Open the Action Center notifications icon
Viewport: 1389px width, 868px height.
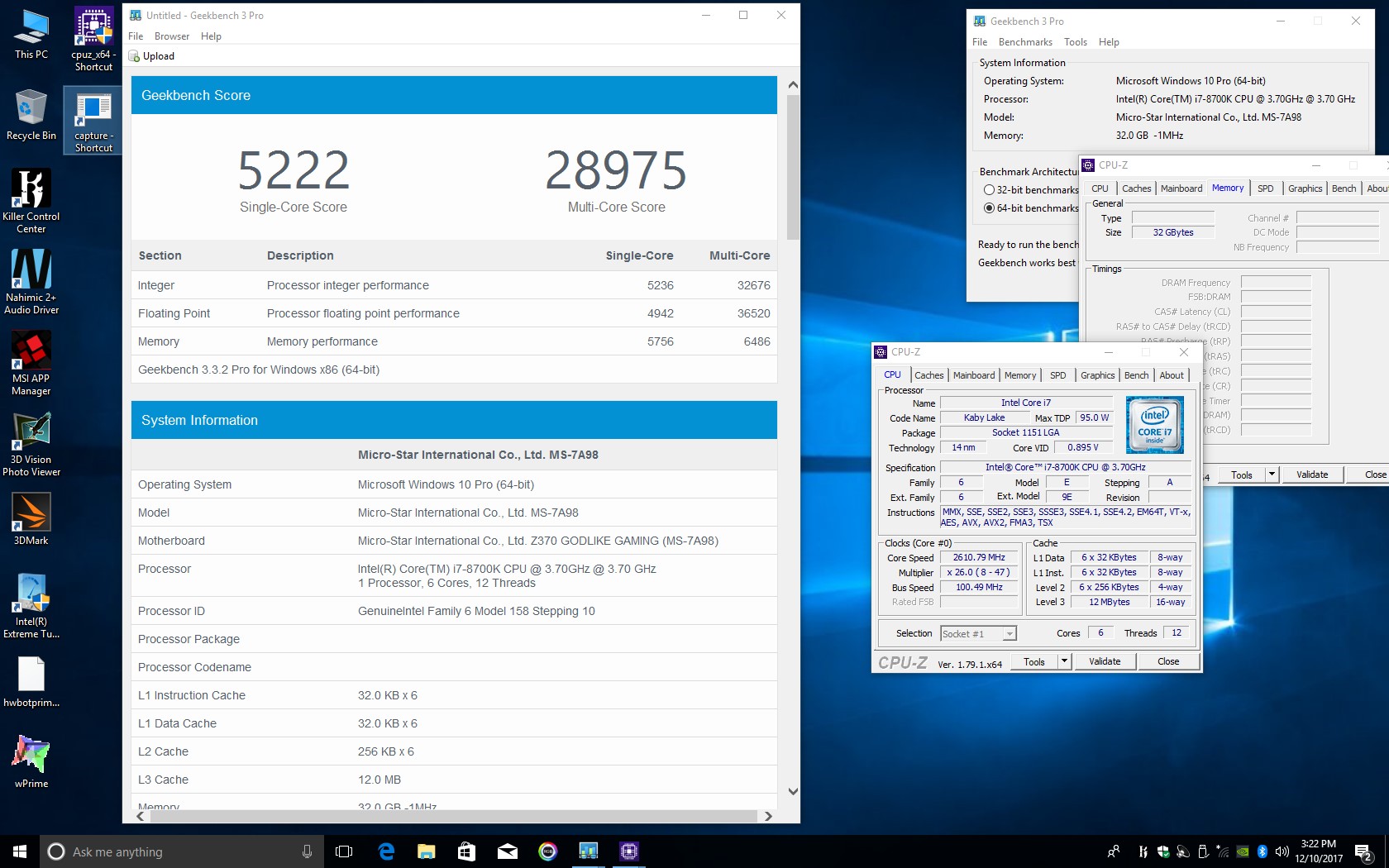pos(1363,852)
